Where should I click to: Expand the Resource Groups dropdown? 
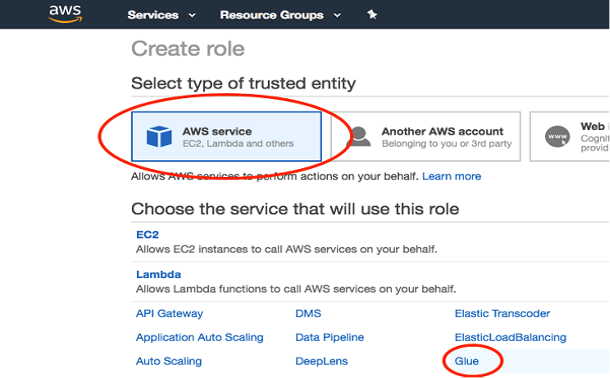(280, 15)
